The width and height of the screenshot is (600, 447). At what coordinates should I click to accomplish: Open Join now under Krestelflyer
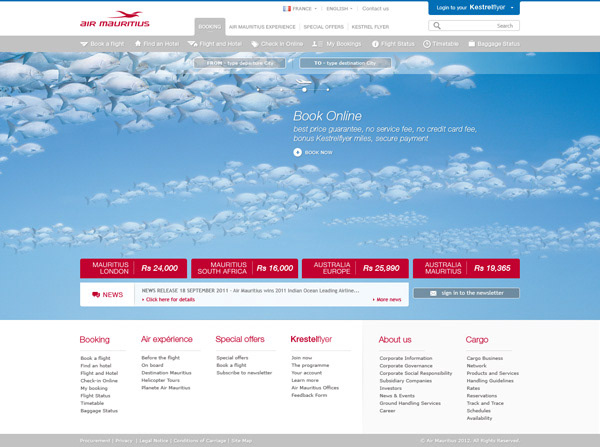(x=302, y=358)
